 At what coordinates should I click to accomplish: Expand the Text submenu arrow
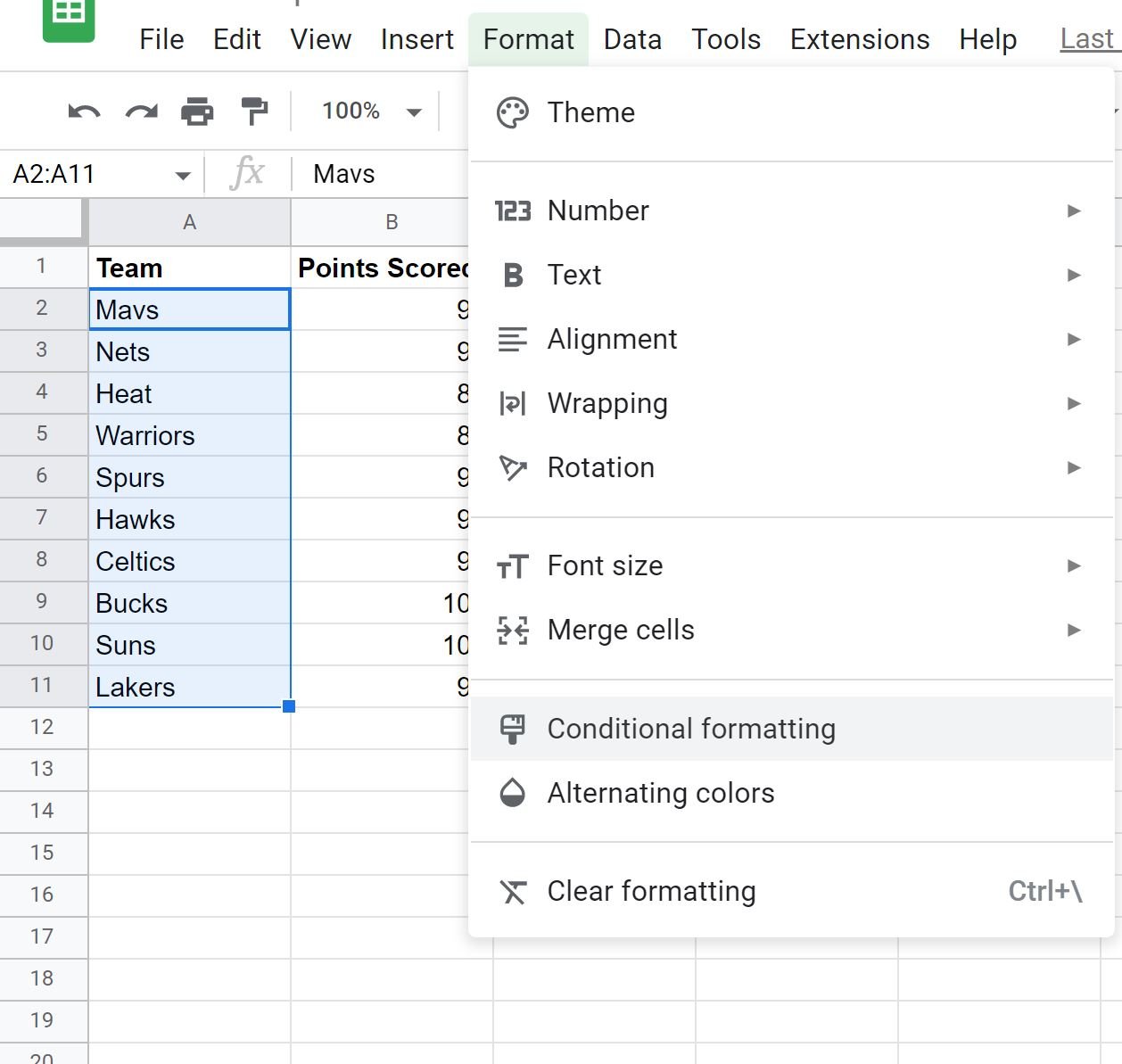1074,276
